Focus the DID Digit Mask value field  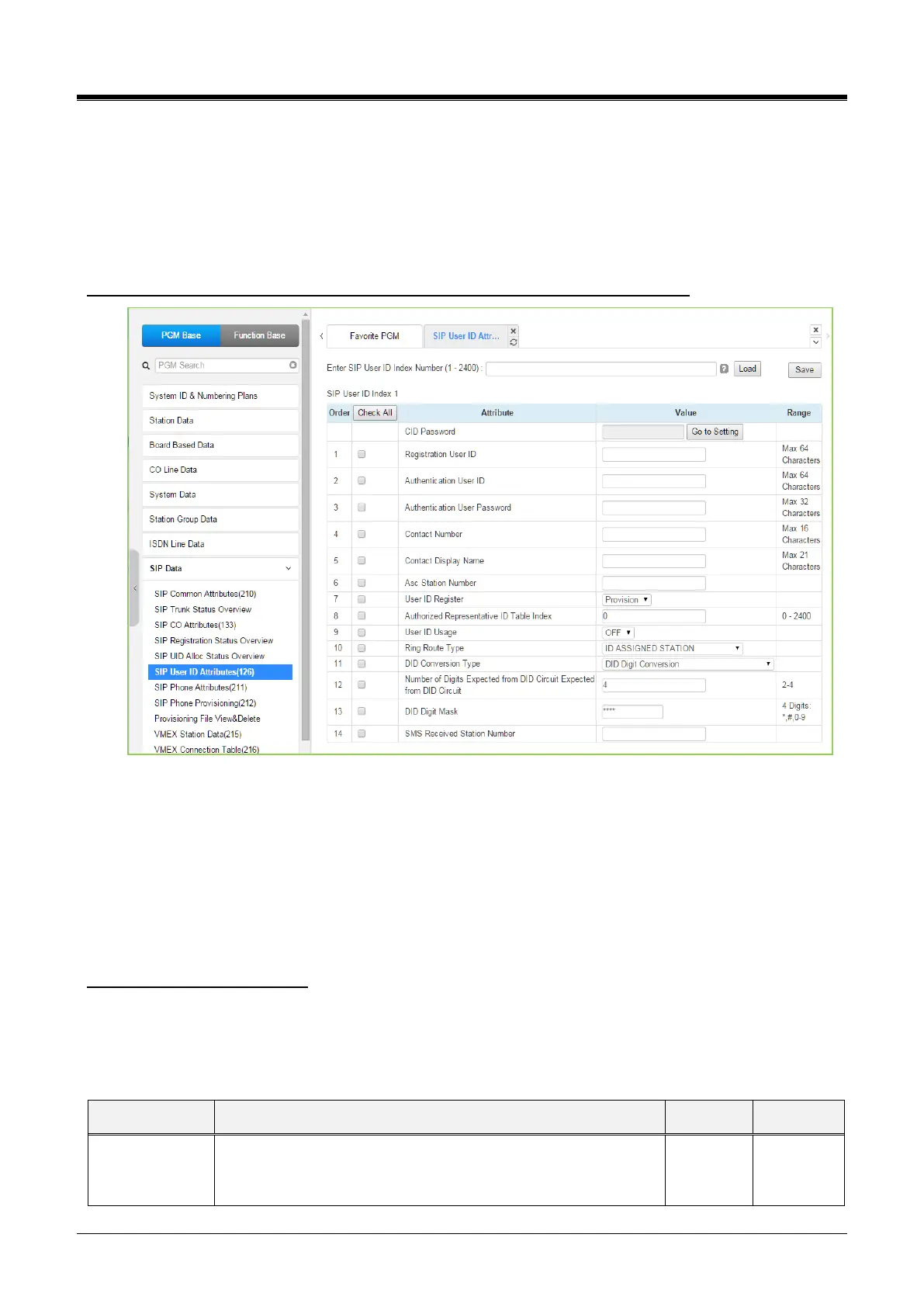coord(632,712)
